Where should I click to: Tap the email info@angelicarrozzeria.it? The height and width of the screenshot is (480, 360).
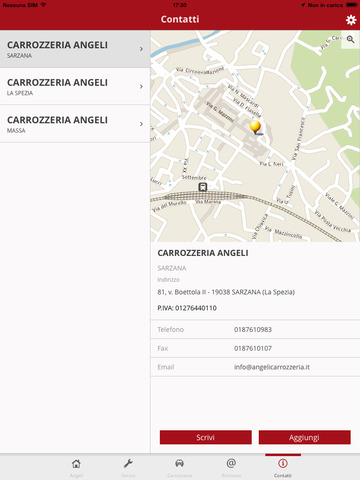pos(272,367)
